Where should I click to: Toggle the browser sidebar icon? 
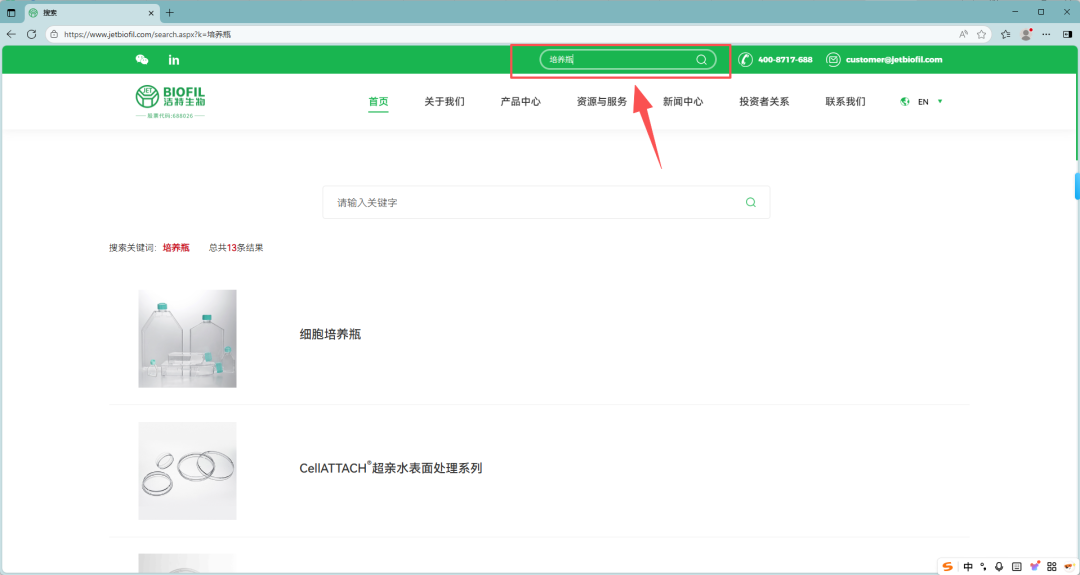pos(1068,34)
